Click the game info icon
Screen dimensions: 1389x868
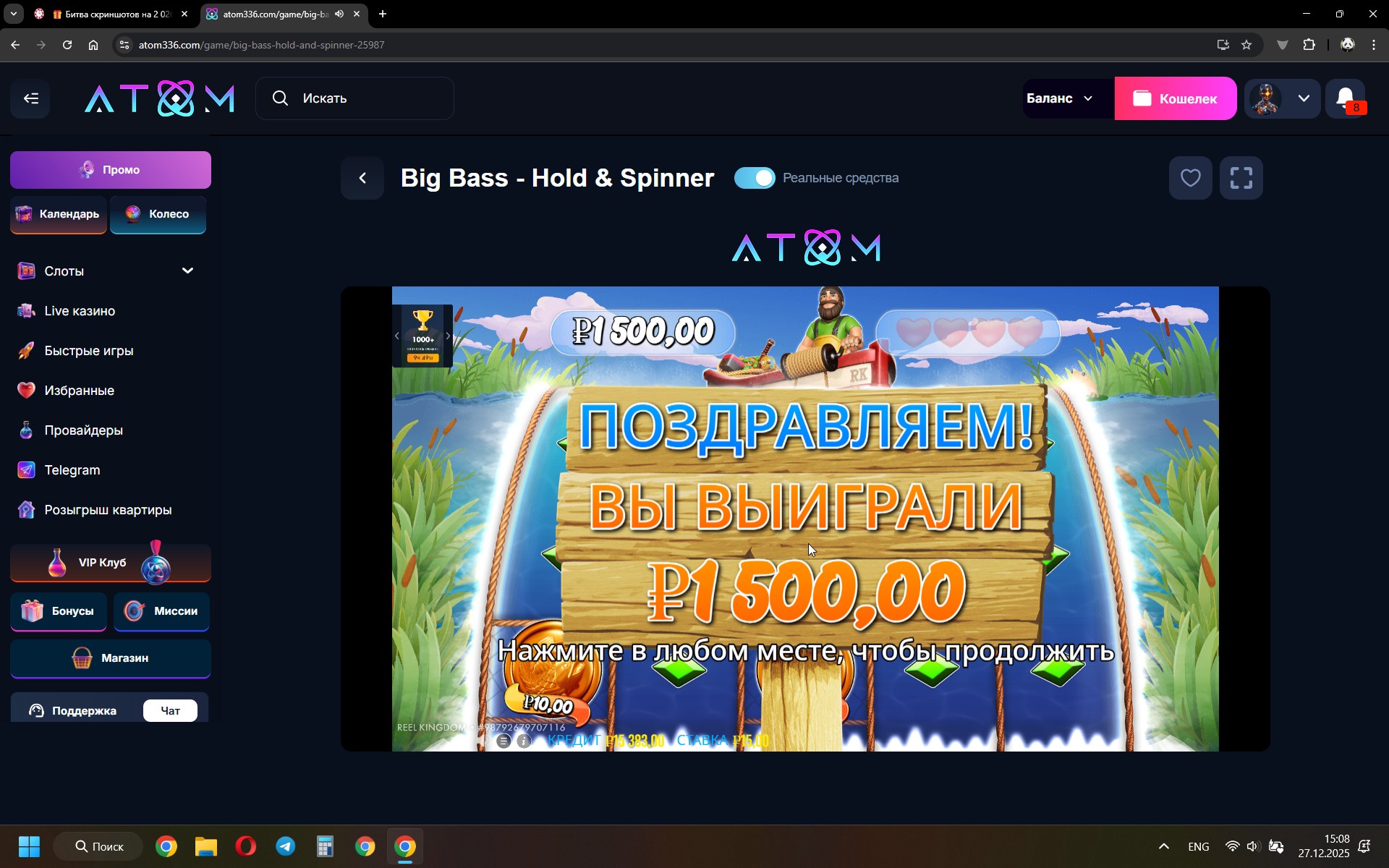[x=524, y=741]
